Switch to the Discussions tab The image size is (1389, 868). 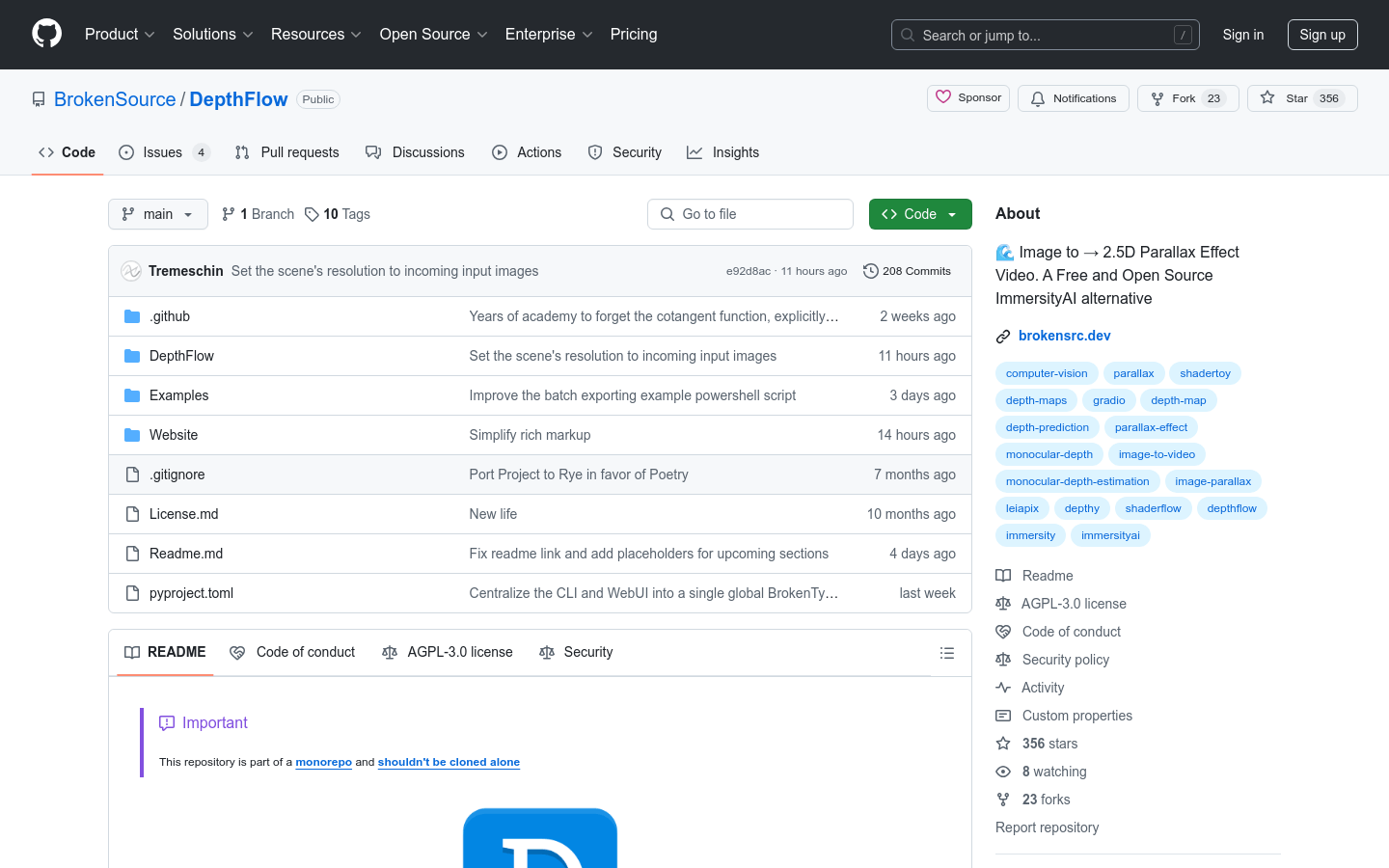click(x=415, y=152)
